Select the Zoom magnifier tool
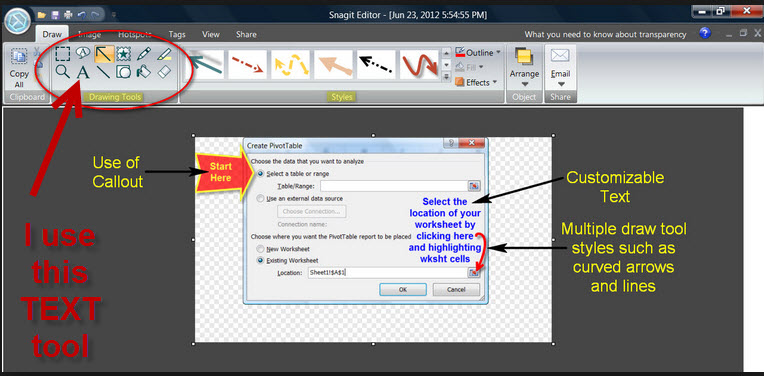Image resolution: width=764 pixels, height=376 pixels. (62, 72)
